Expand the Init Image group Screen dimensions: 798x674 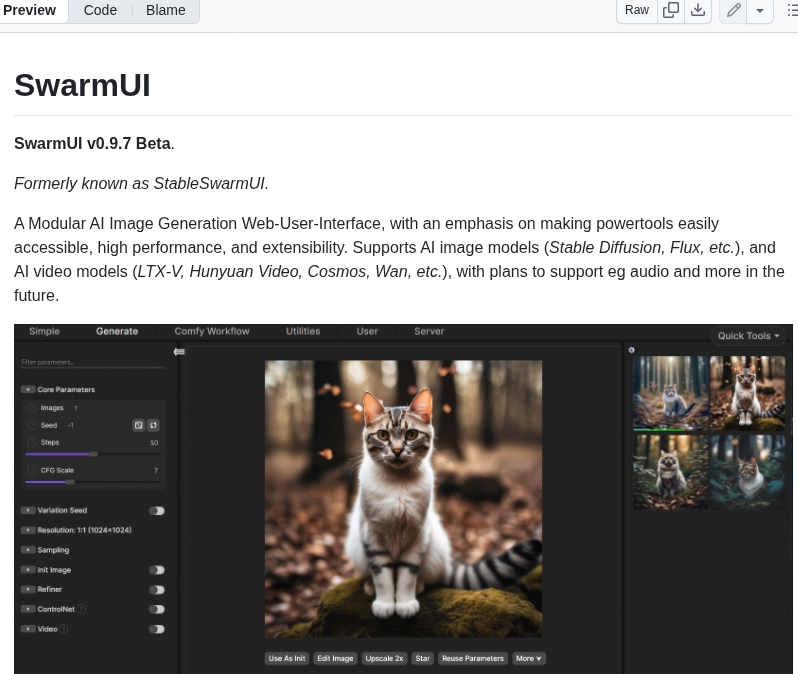click(28, 570)
